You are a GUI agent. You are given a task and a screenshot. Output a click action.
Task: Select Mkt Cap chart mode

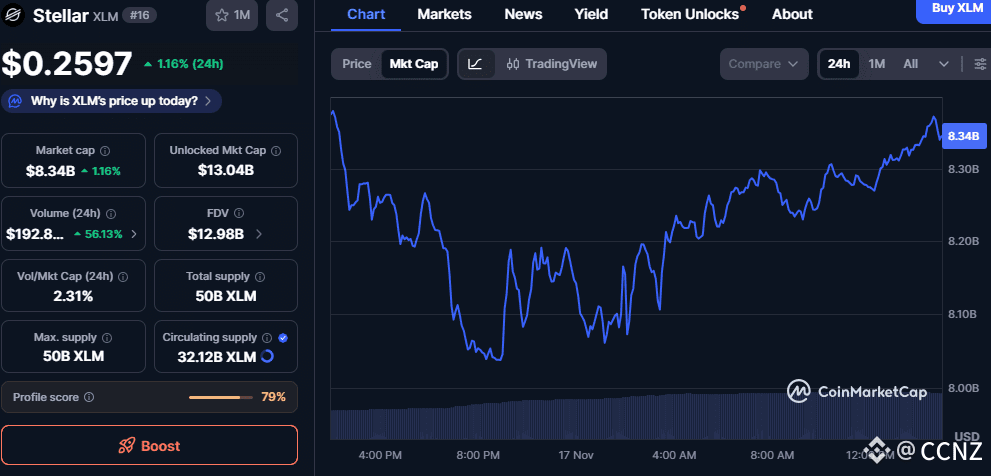coord(413,64)
